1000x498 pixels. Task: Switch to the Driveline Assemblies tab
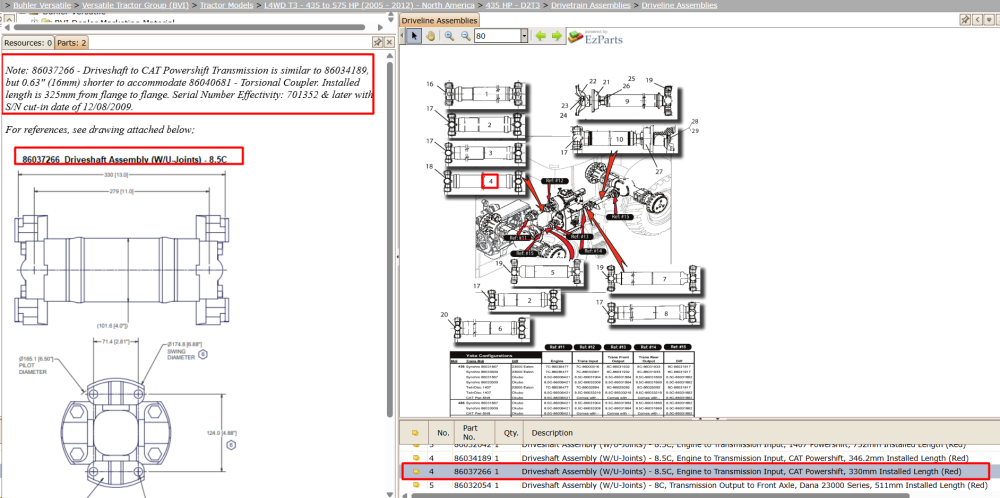[x=439, y=20]
